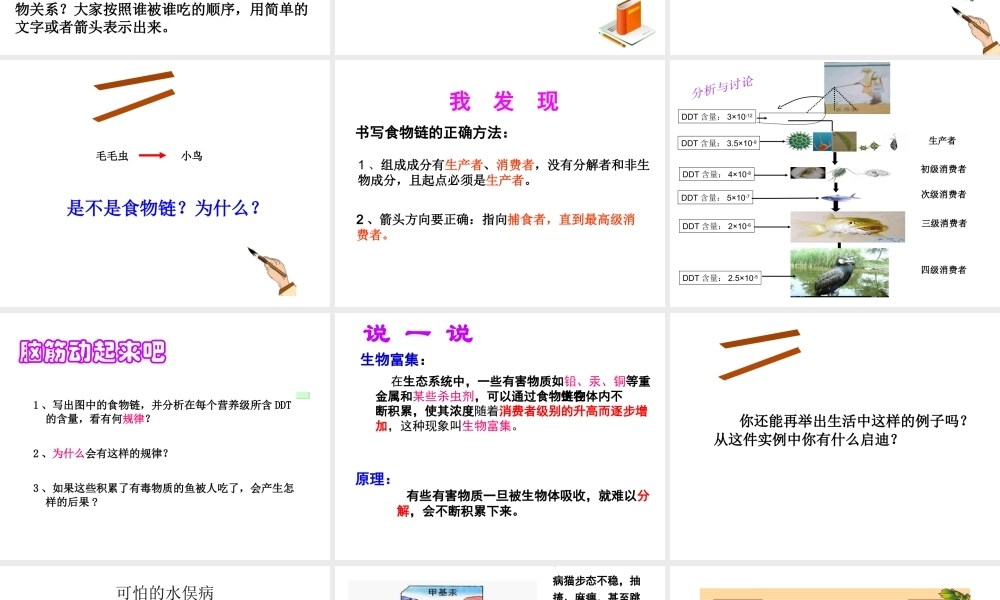Click the yellow fish photo in DDT slide

pos(848,227)
